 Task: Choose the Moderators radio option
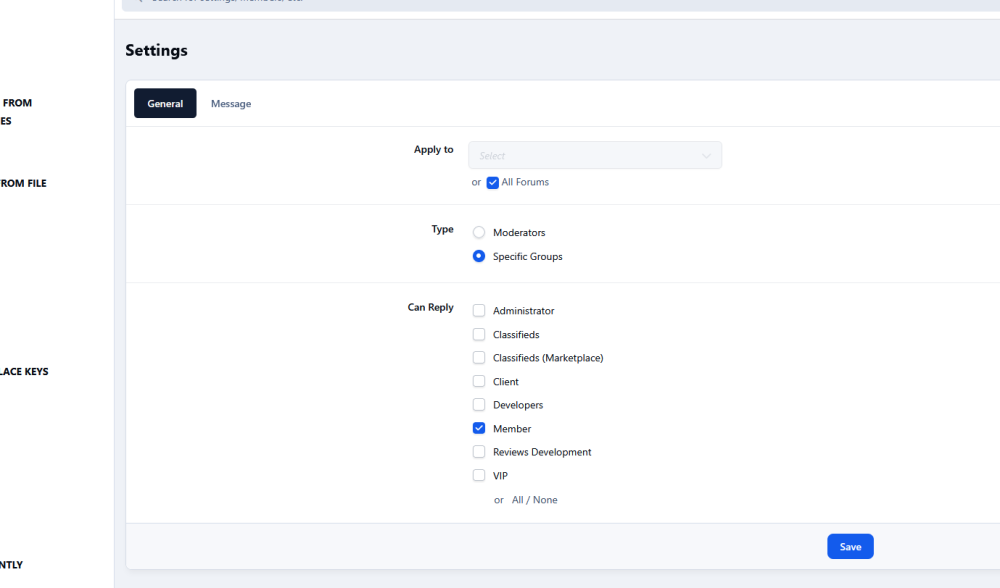pos(479,233)
